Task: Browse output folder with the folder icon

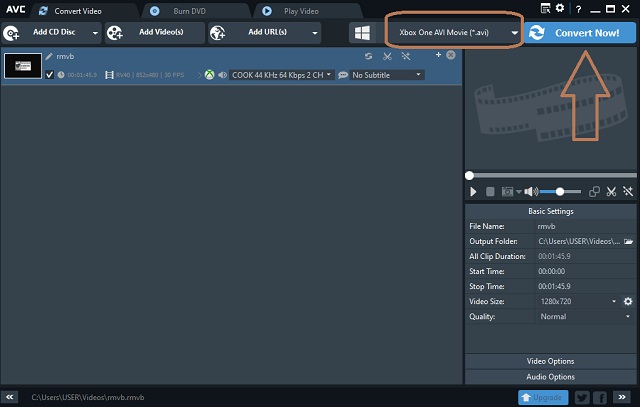Action: pyautogui.click(x=629, y=241)
